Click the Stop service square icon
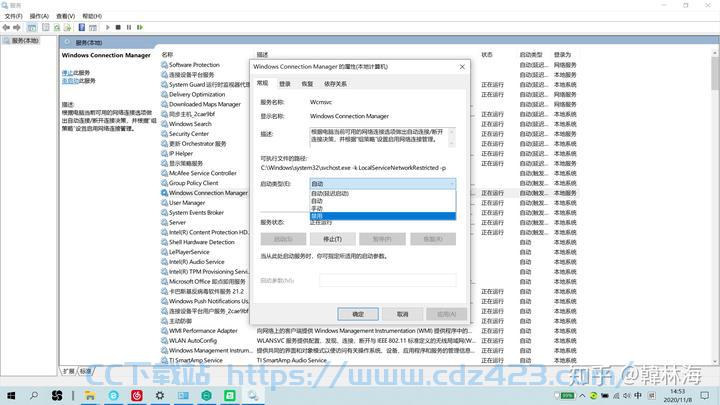 pyautogui.click(x=118, y=28)
